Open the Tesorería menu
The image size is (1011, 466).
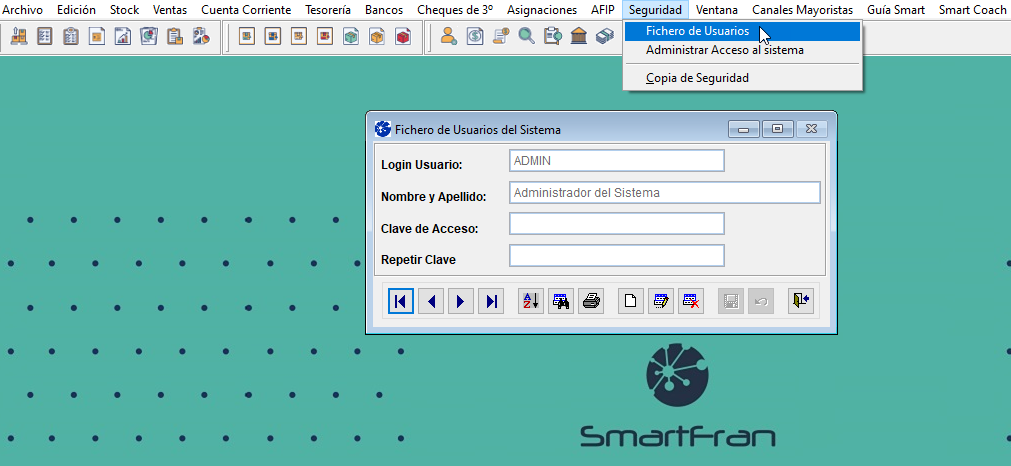click(x=328, y=10)
